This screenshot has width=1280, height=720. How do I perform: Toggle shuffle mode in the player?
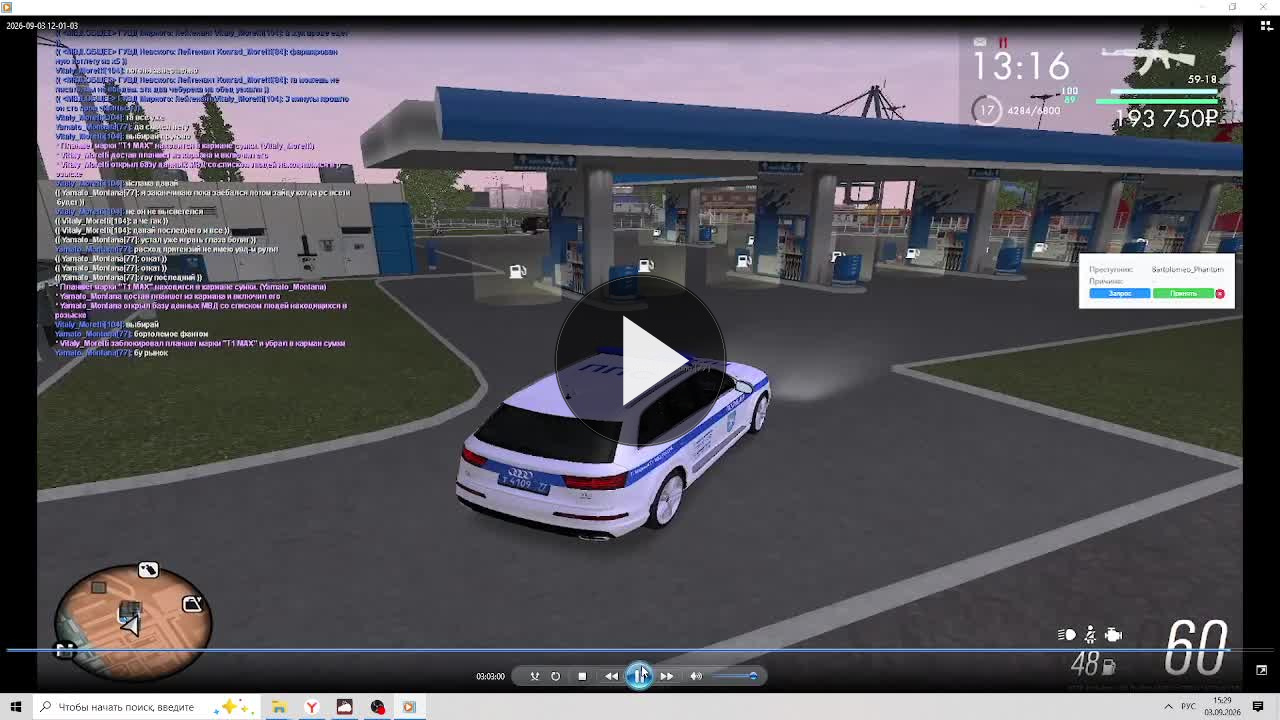point(534,676)
